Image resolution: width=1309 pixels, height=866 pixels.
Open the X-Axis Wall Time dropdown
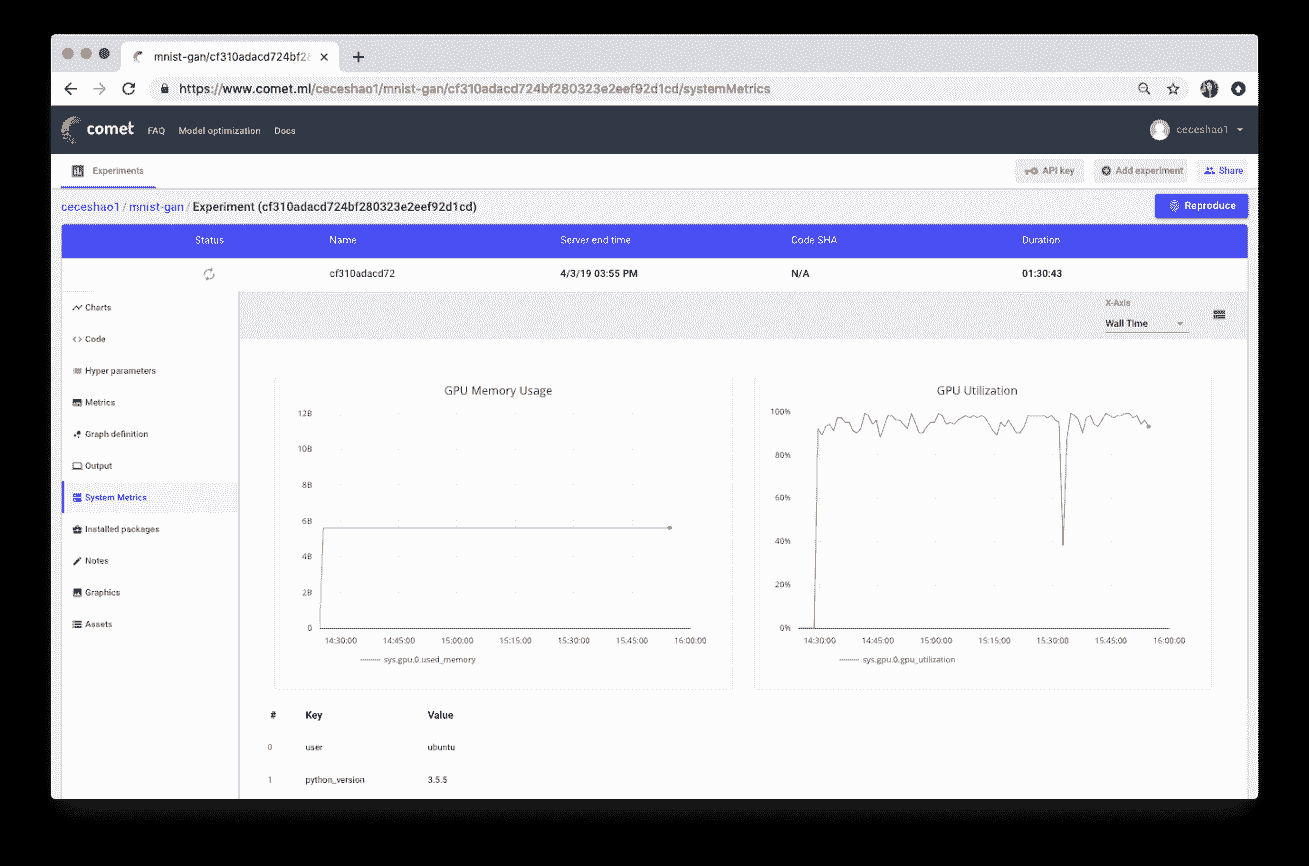tap(1145, 324)
